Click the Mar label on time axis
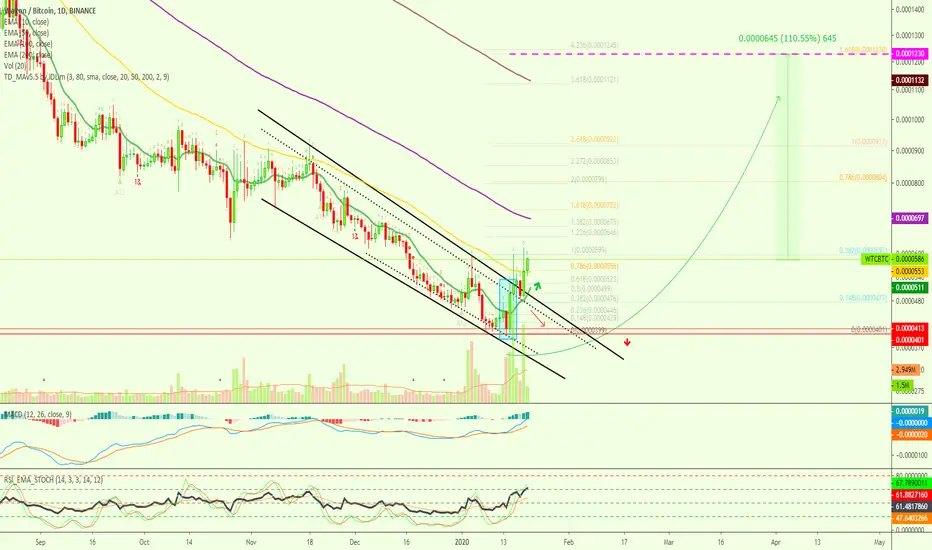The height and width of the screenshot is (550, 932). click(669, 542)
